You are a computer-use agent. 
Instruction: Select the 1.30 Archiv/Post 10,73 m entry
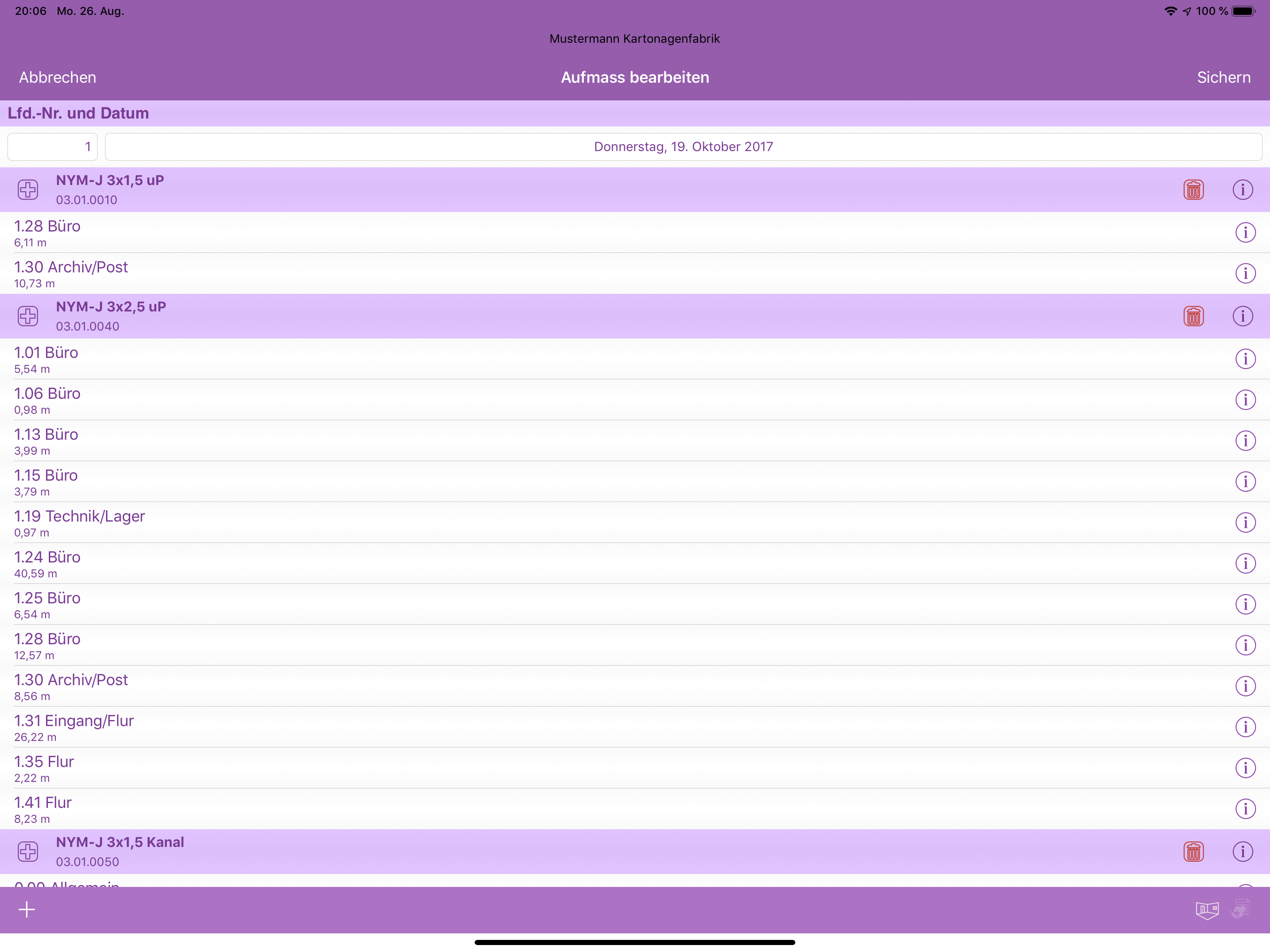pyautogui.click(x=635, y=273)
